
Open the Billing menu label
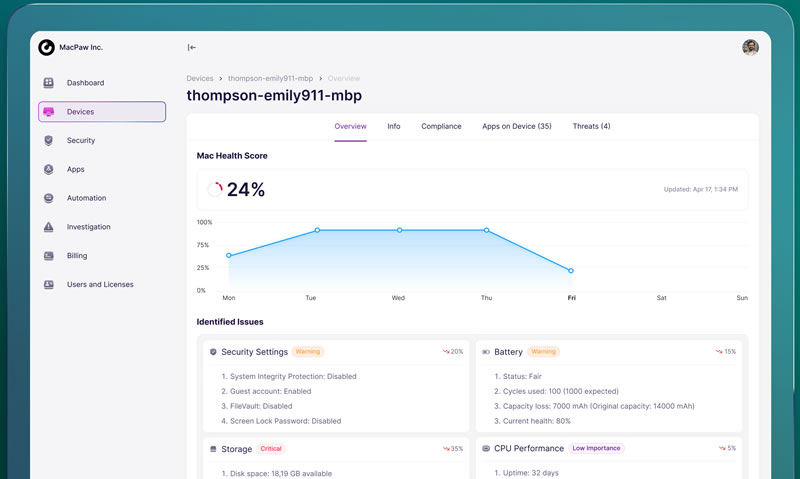point(77,256)
